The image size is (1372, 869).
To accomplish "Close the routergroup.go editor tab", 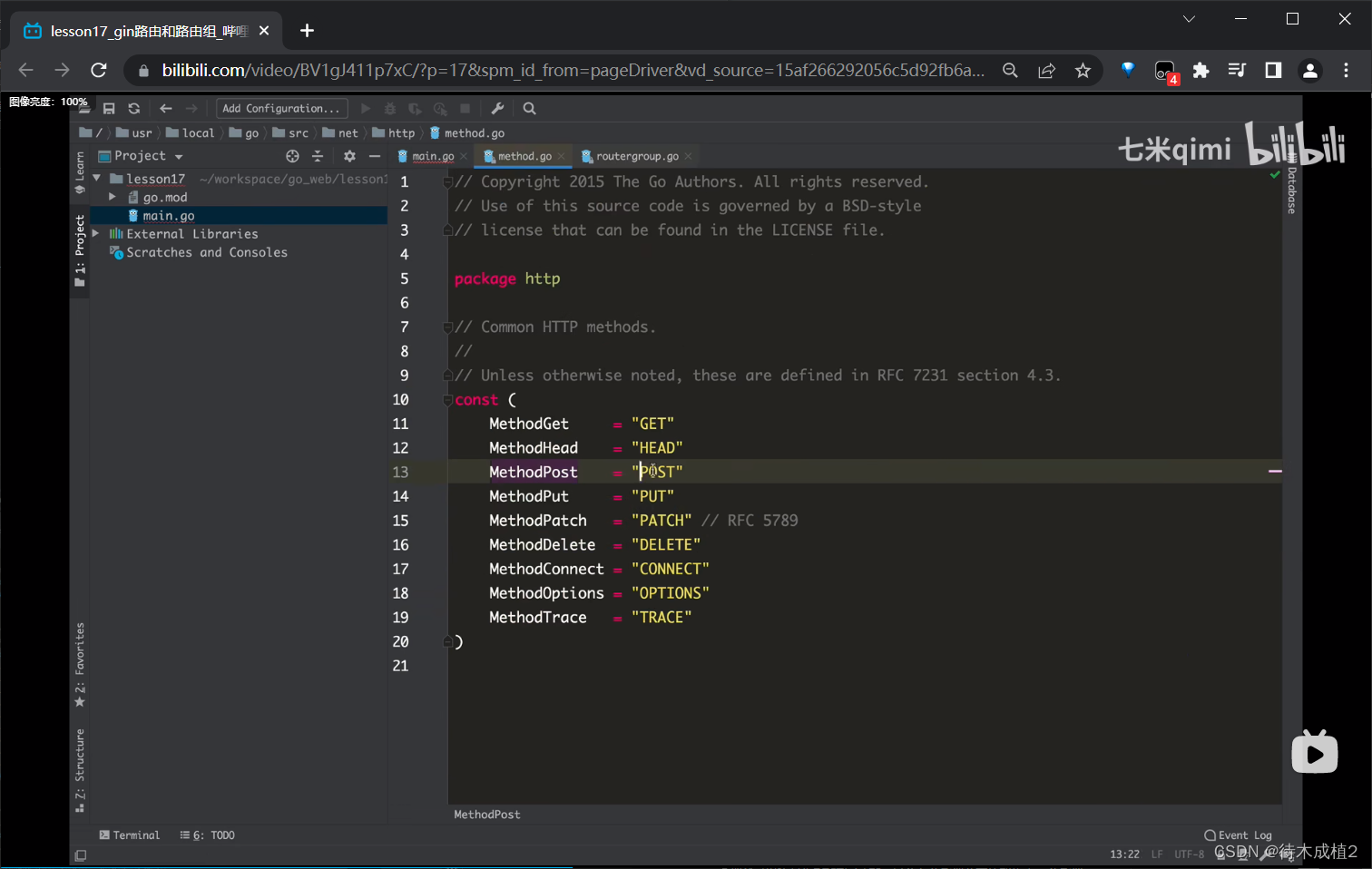I will click(689, 156).
